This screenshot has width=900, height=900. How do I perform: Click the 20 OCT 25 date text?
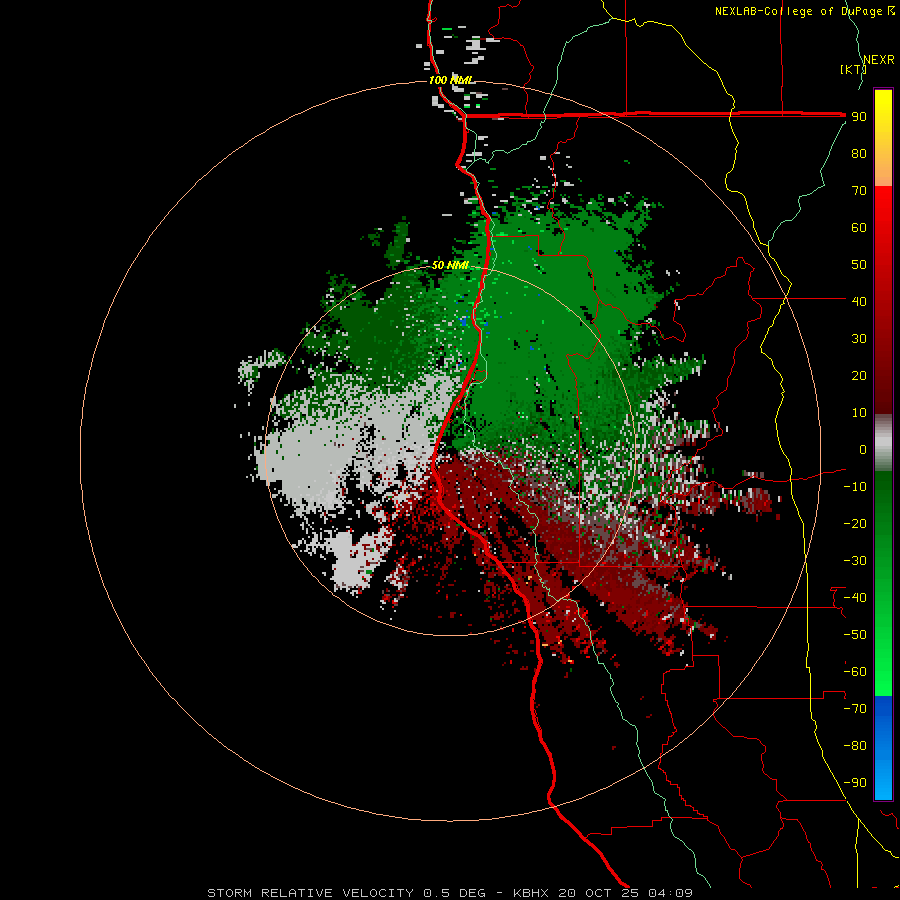tap(598, 893)
